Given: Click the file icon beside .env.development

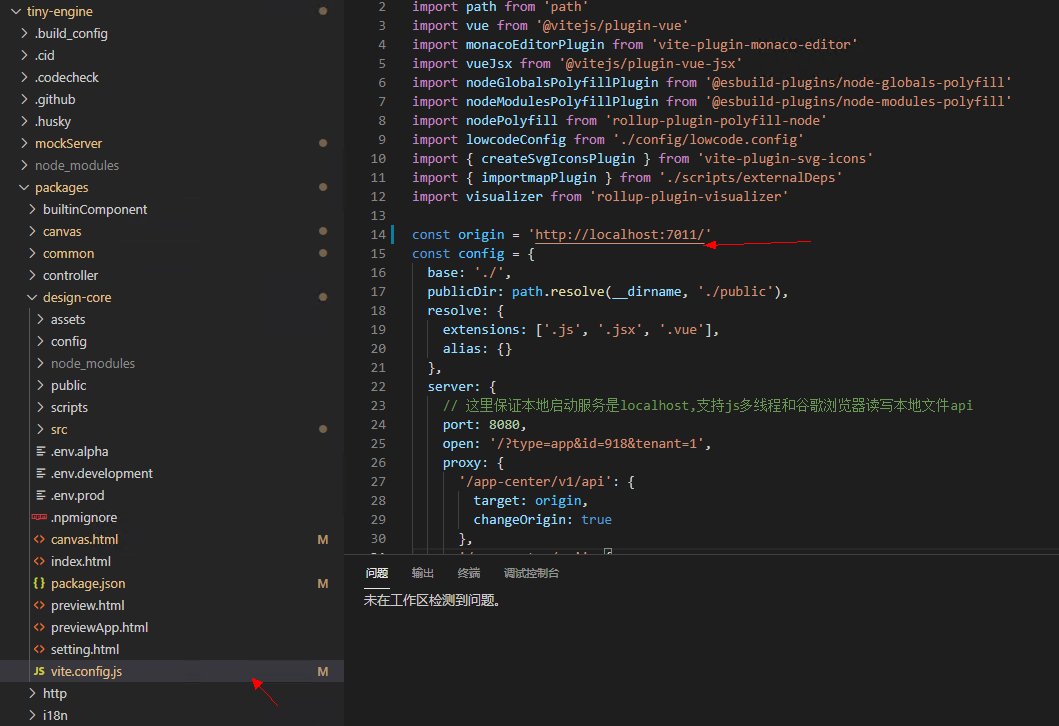Looking at the screenshot, I should [x=39, y=474].
